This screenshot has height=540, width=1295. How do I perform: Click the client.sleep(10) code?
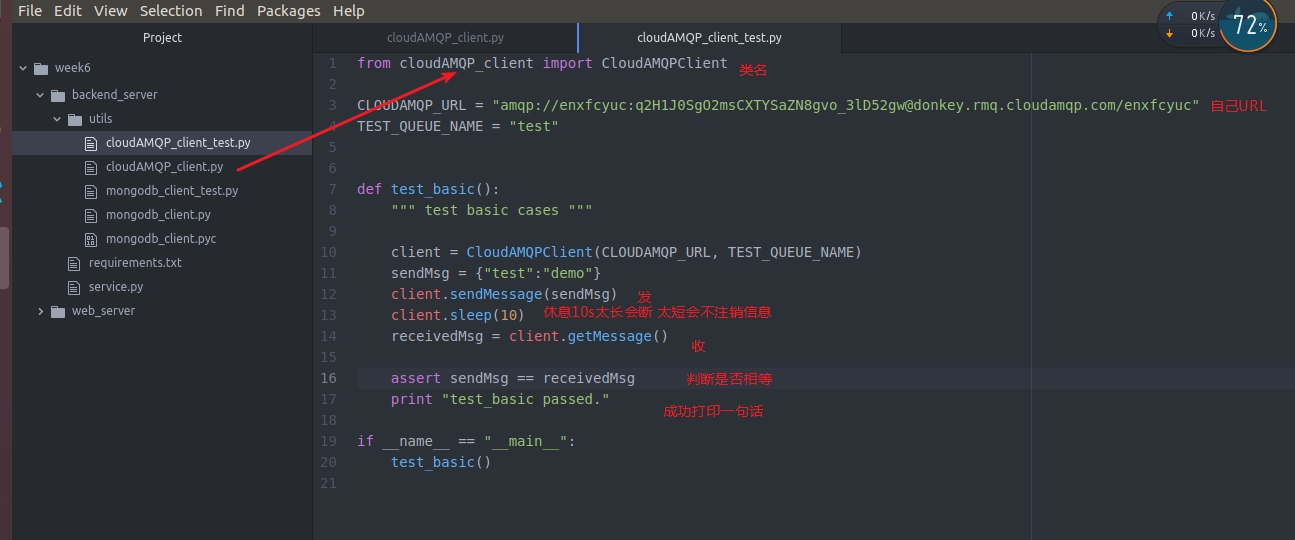click(x=458, y=315)
